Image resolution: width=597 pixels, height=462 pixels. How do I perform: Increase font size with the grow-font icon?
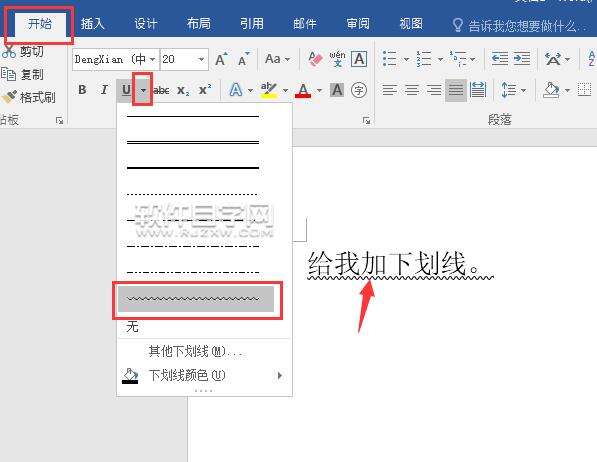click(222, 59)
